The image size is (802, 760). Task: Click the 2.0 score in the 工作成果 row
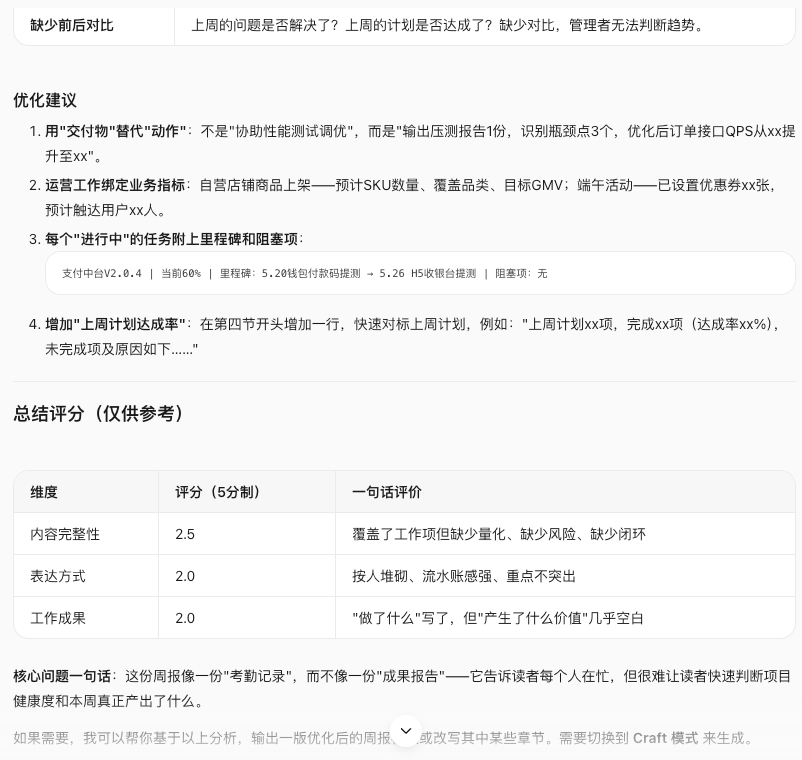tap(185, 618)
